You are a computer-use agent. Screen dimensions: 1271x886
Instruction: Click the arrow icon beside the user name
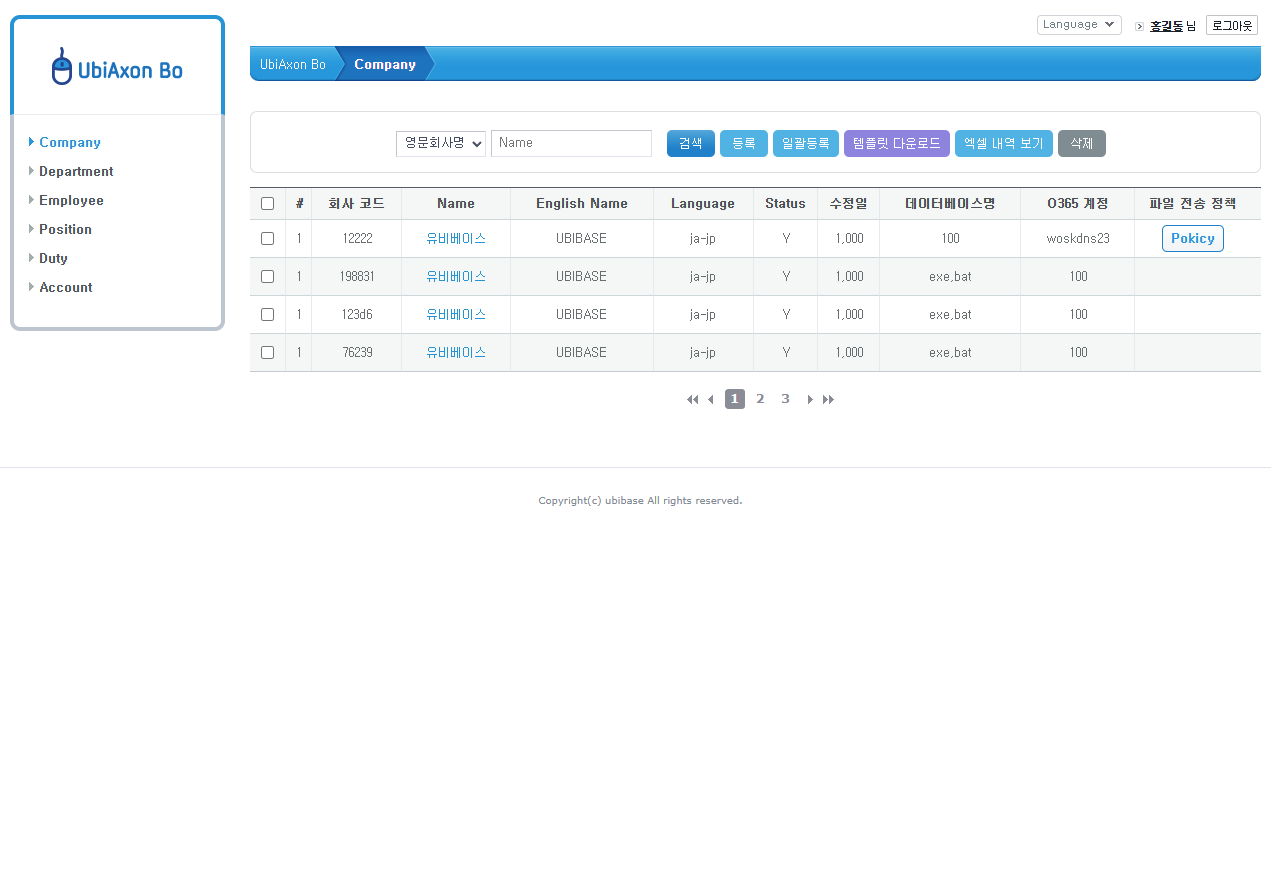coord(1139,26)
